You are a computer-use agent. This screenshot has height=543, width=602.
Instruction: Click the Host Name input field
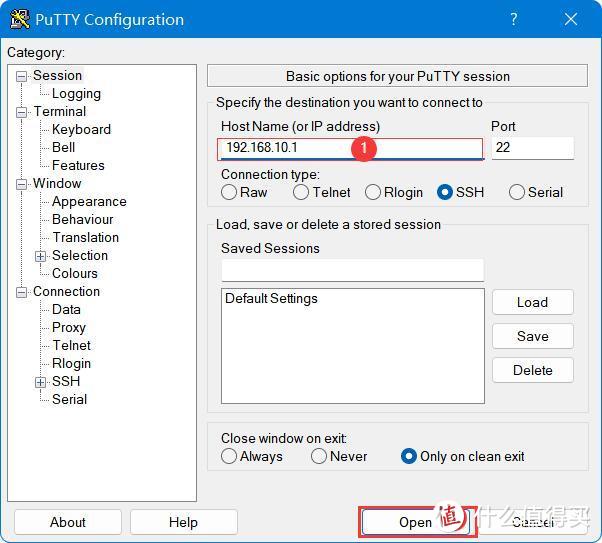[x=350, y=148]
